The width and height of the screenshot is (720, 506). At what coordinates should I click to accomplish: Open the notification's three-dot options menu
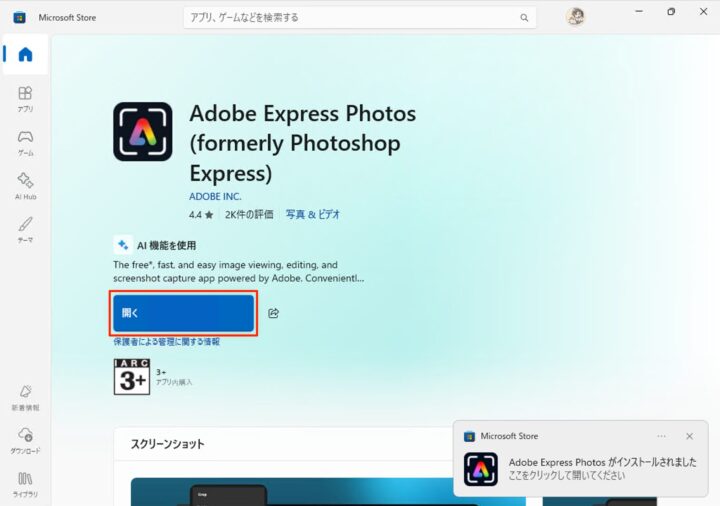pyautogui.click(x=661, y=436)
